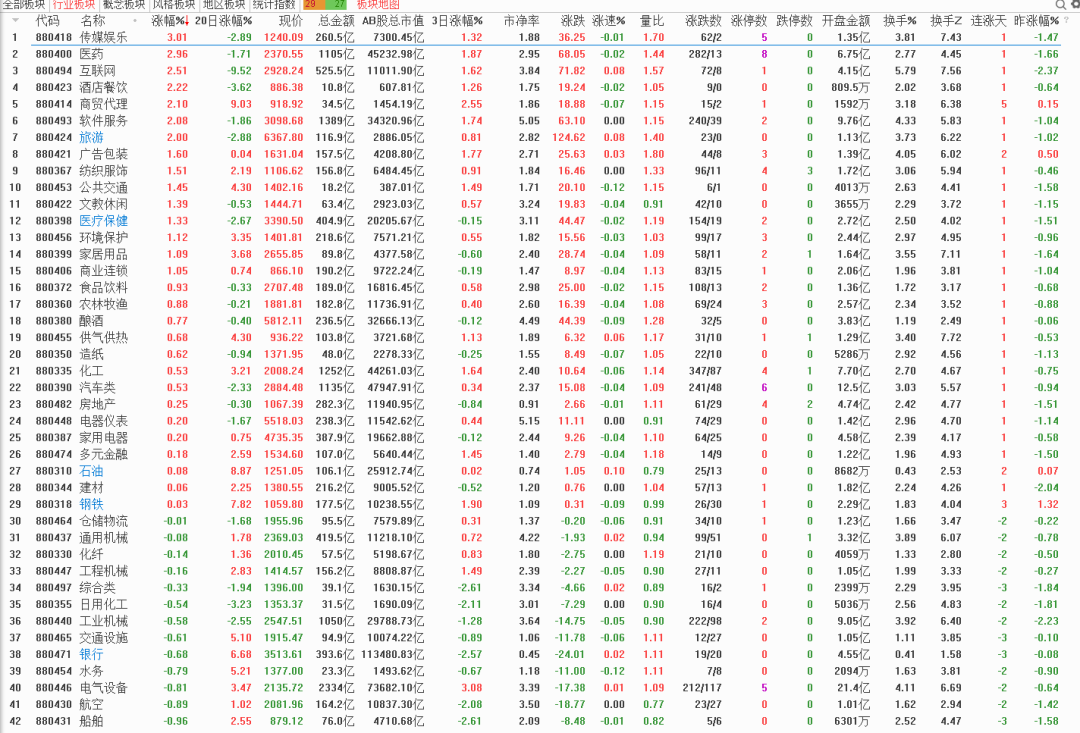Open the blue 石油 sector link
1080x733 pixels.
click(92, 471)
